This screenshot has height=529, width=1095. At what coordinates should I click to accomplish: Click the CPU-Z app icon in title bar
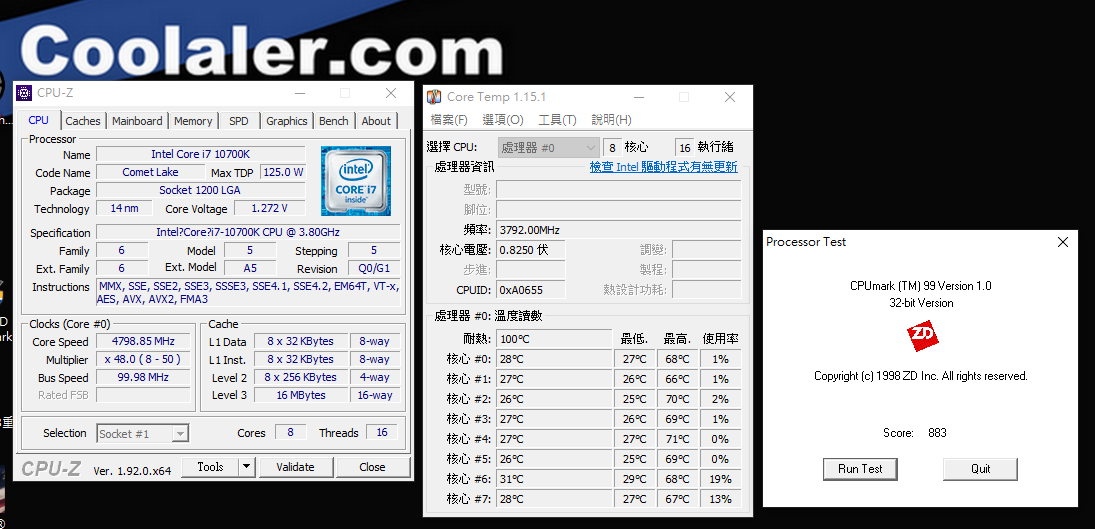click(24, 93)
